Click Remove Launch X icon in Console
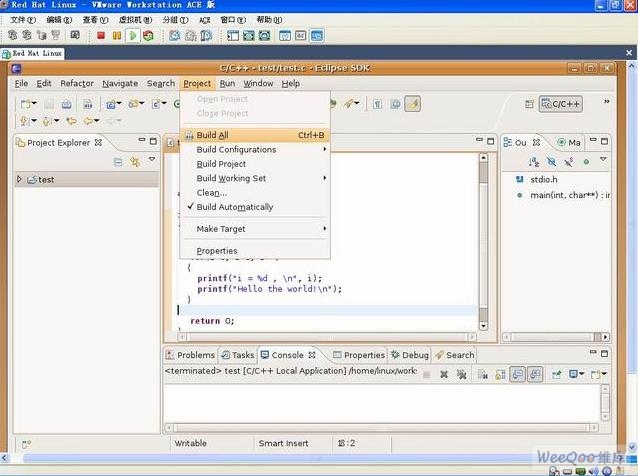This screenshot has width=638, height=476. click(444, 374)
